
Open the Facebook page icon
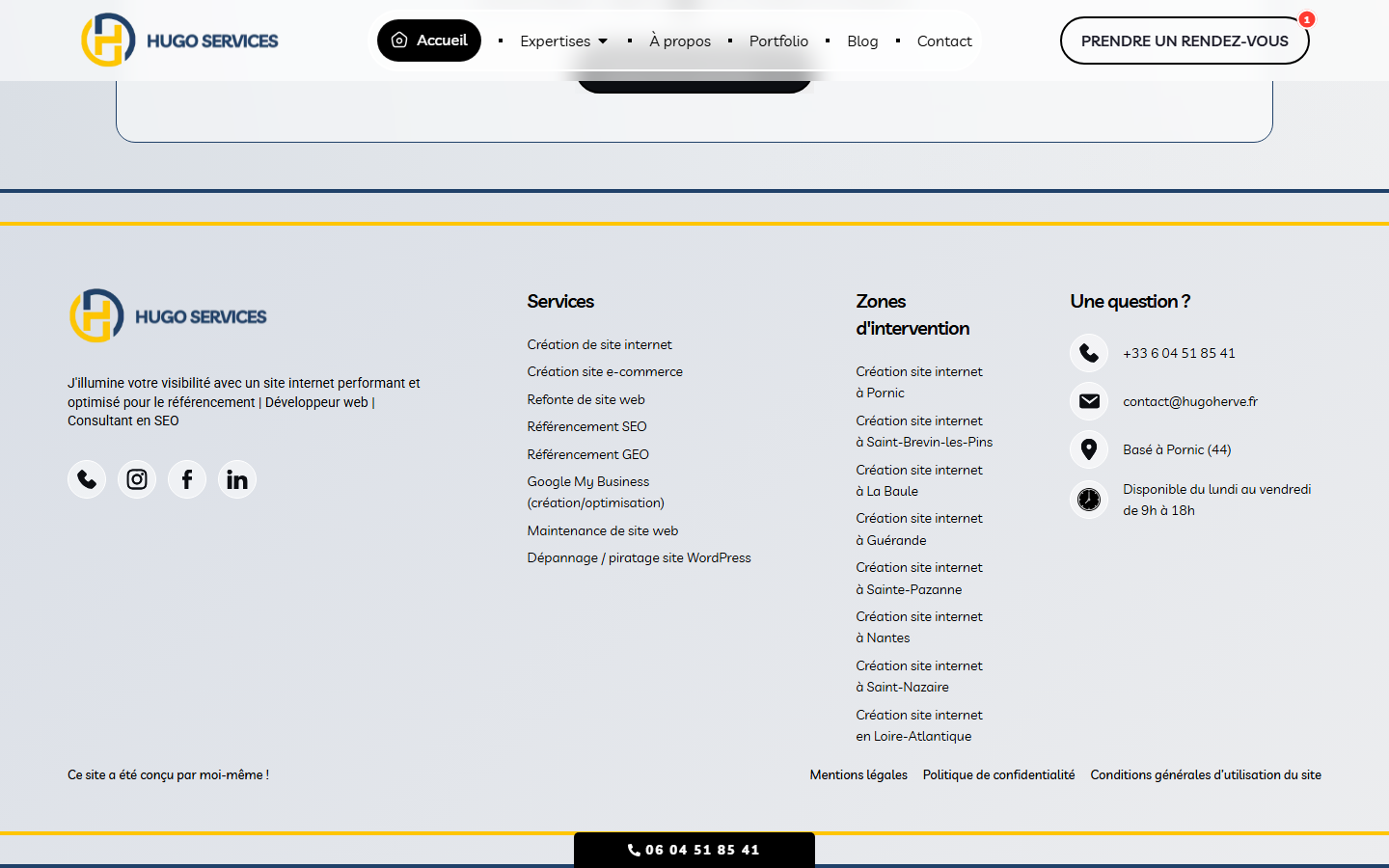point(187,479)
